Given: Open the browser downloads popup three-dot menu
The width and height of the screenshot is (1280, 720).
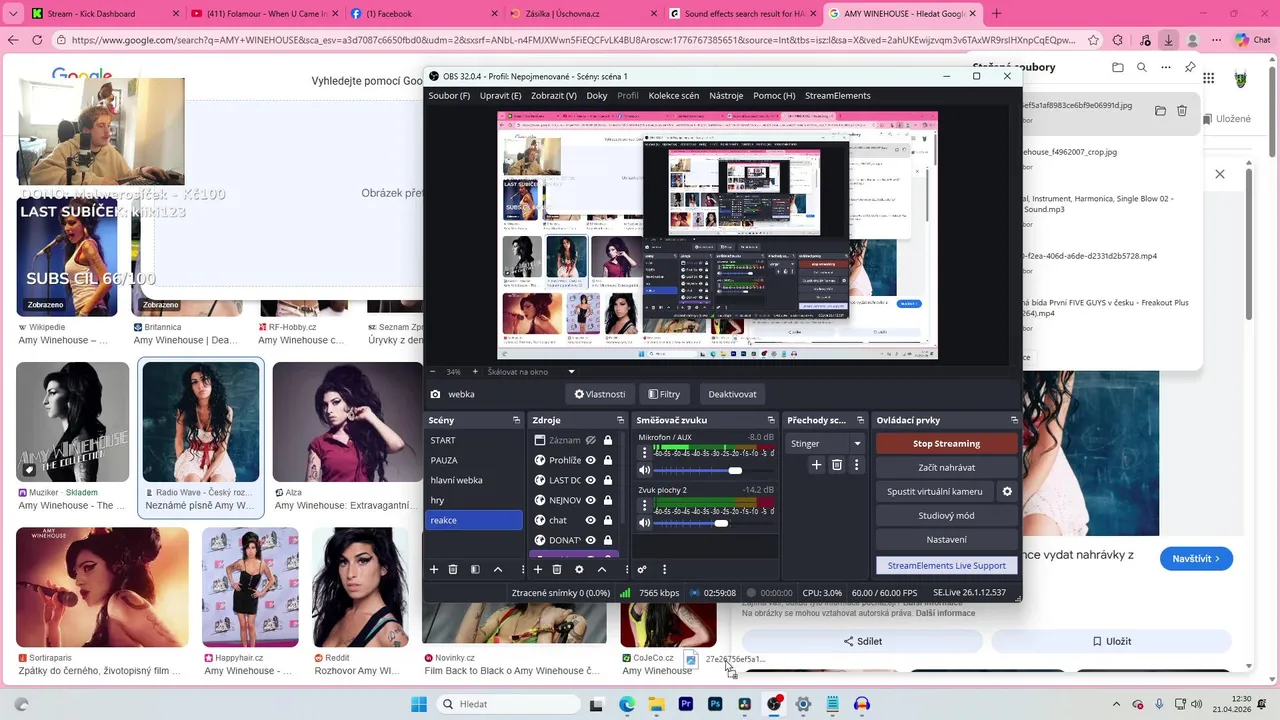Looking at the screenshot, I should [1166, 68].
